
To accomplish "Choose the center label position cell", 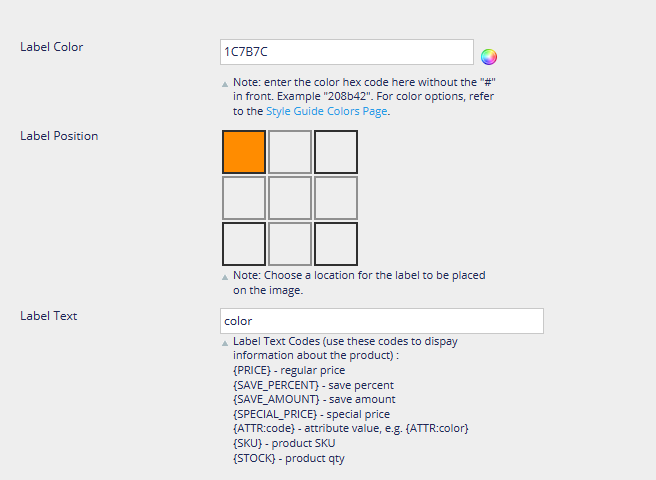I will (290, 198).
